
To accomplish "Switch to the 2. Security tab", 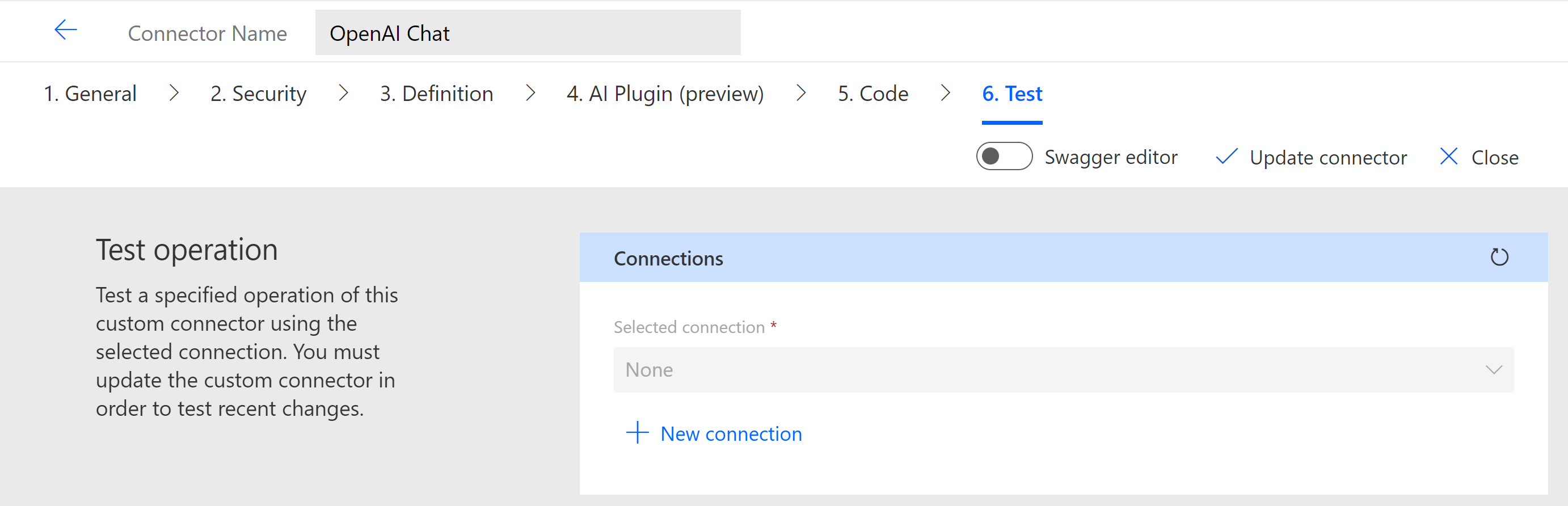I will [x=258, y=94].
